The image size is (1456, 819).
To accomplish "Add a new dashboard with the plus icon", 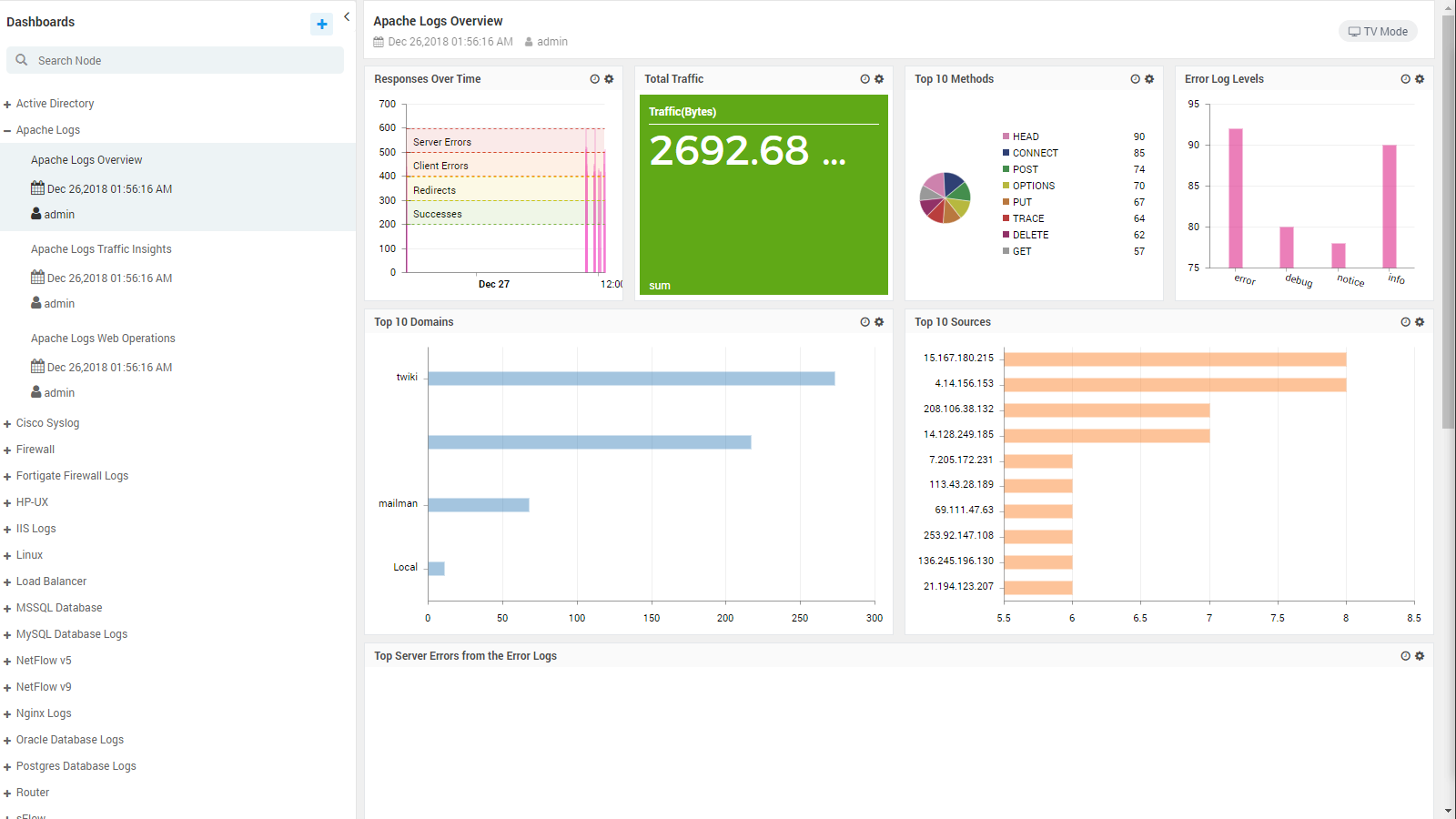I will point(321,24).
